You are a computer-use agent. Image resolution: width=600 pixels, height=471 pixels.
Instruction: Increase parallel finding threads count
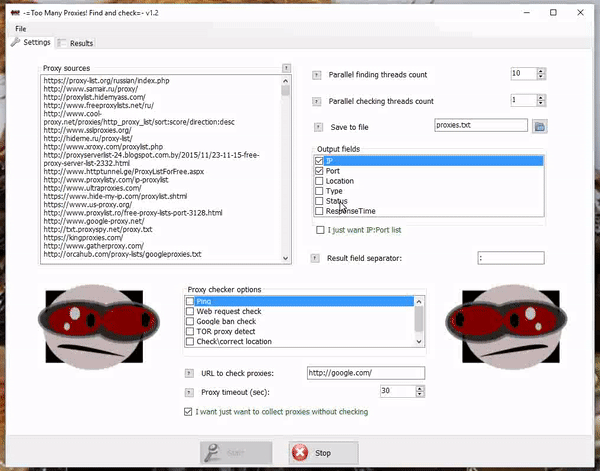541,71
